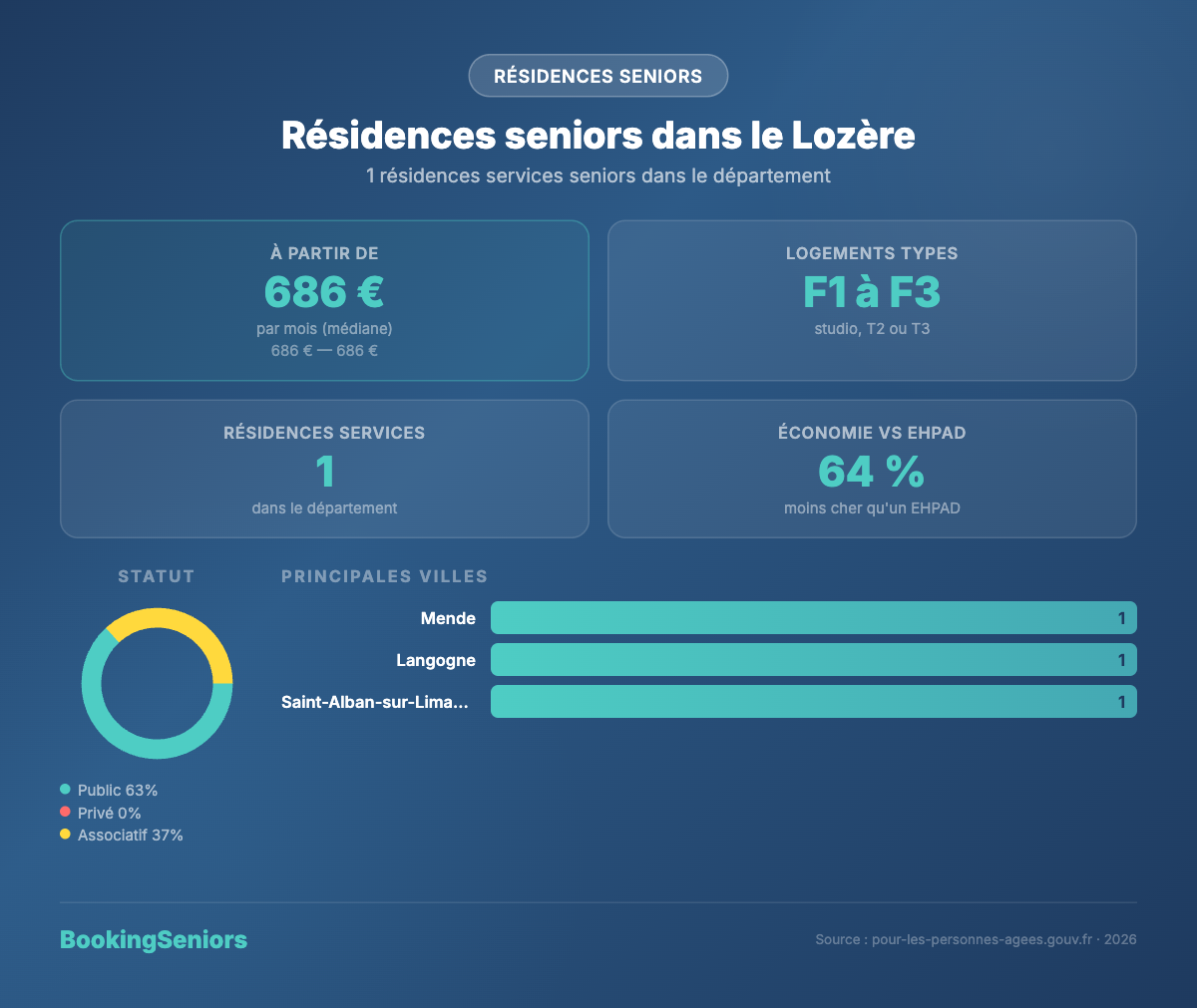Screen dimensions: 1197x1008
Task: Open the PRINCIPALES VILLES section heading
Action: [384, 575]
